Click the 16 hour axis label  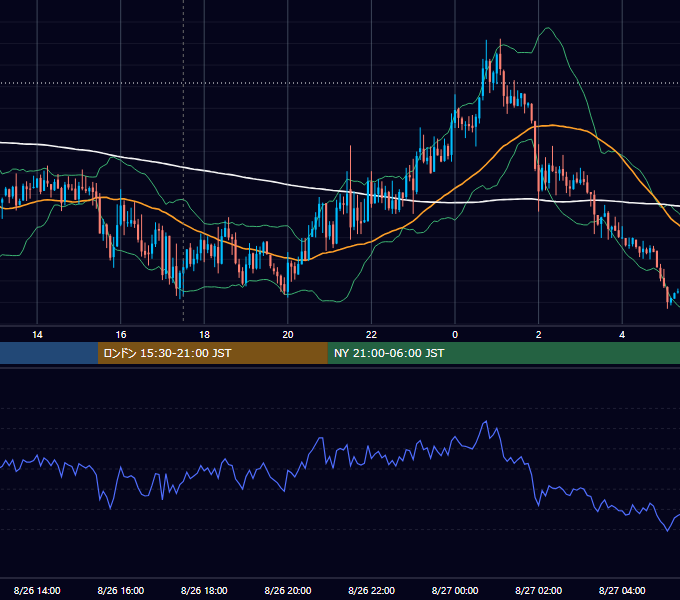(x=121, y=335)
